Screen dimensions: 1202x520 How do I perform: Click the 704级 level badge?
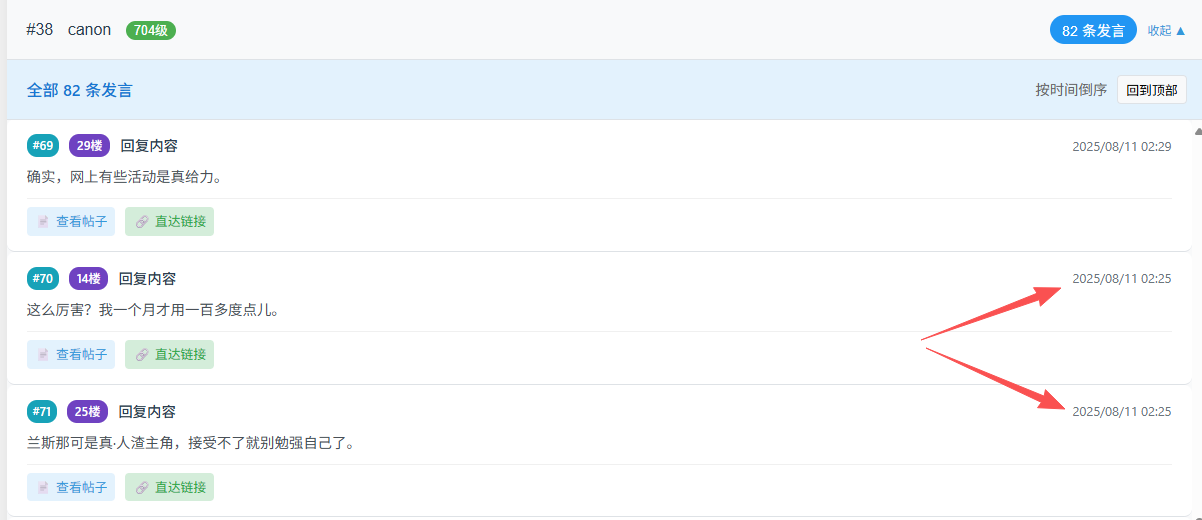click(150, 30)
